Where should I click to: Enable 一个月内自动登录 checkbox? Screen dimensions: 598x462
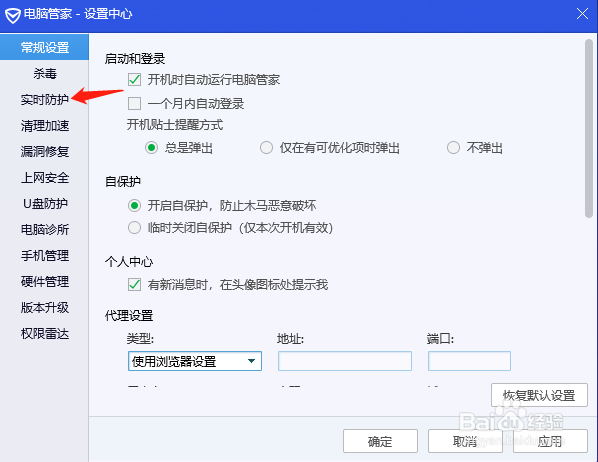134,103
